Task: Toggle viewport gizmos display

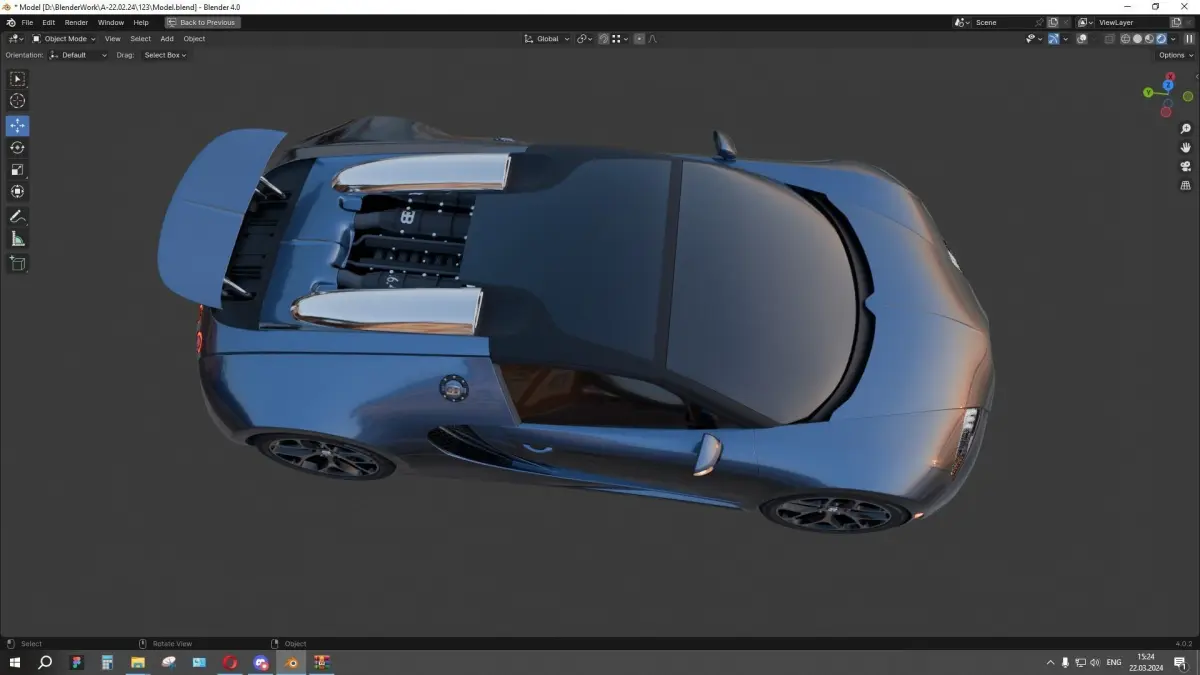Action: point(1054,39)
